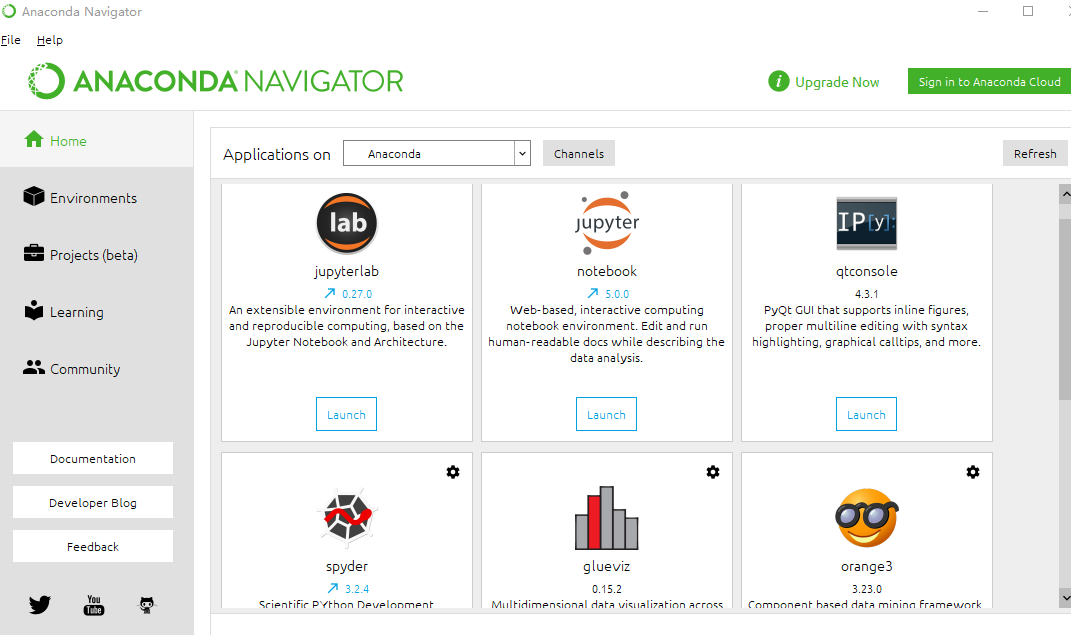Click the notebook version 5.0.0 text

[617, 294]
